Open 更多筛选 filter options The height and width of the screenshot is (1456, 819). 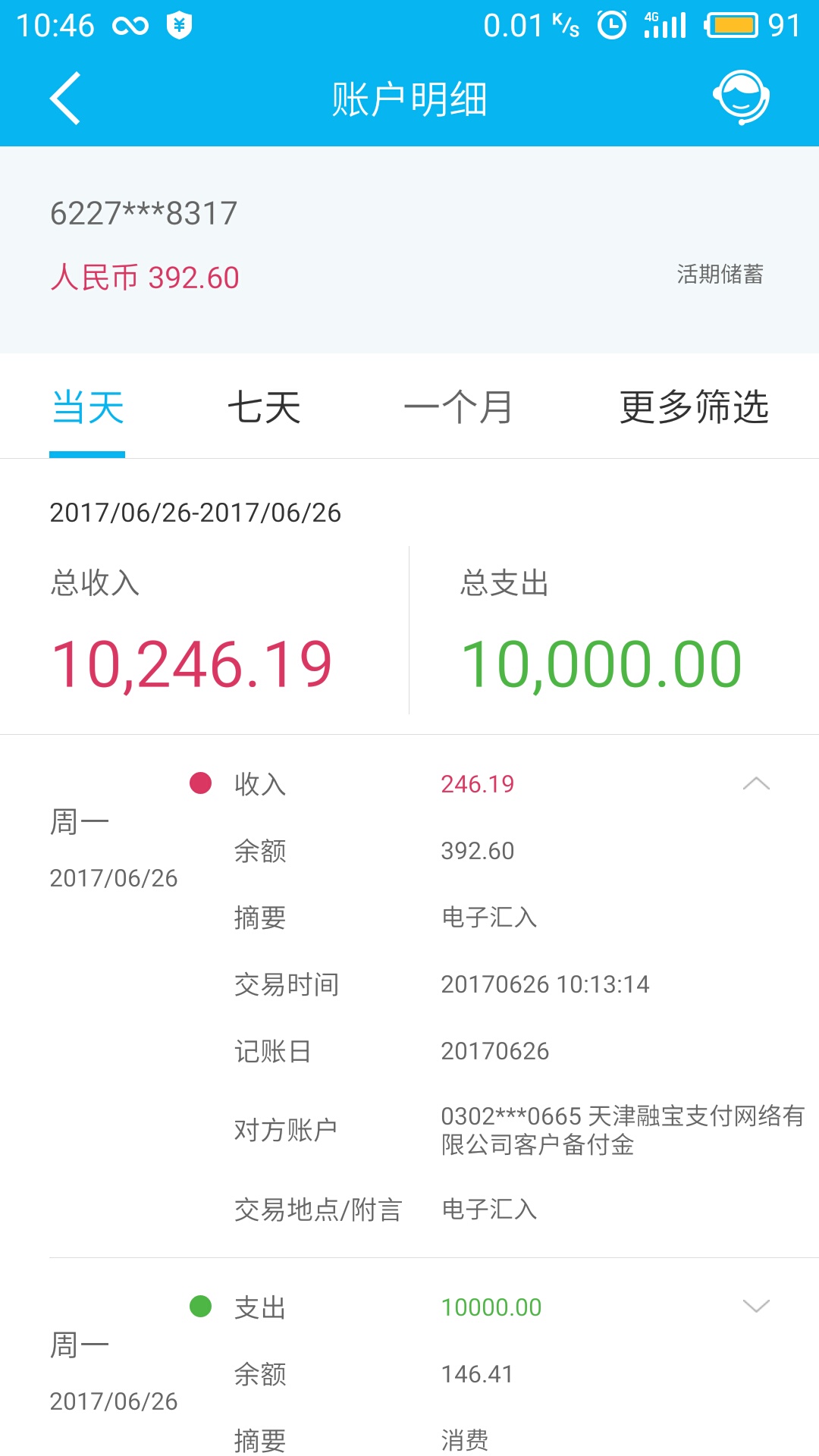pos(694,407)
